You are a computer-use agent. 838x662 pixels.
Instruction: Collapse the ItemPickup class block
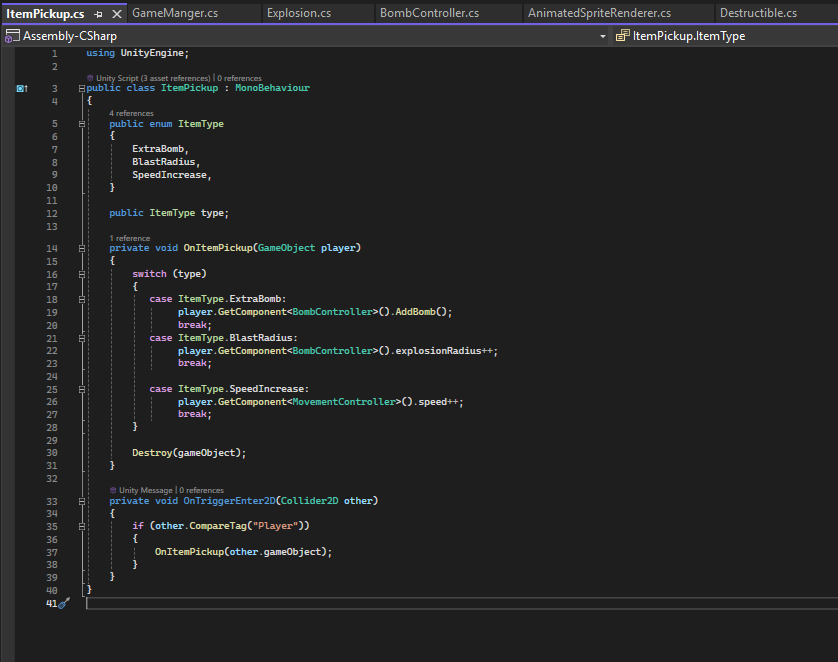[x=81, y=88]
